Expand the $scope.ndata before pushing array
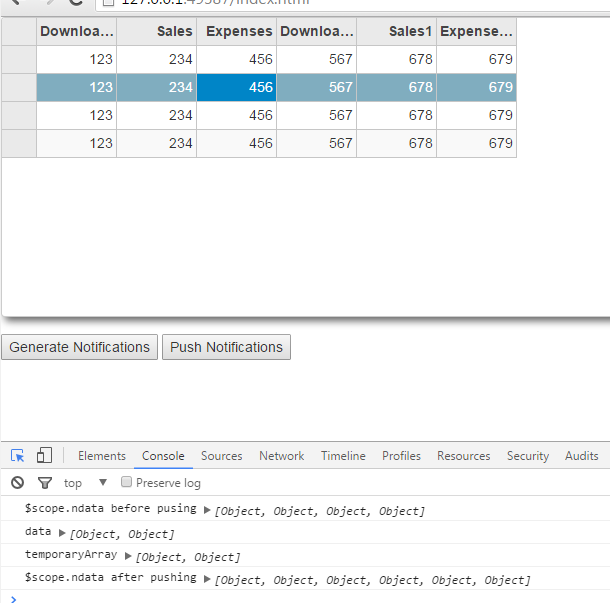This screenshot has width=610, height=603. pos(207,510)
